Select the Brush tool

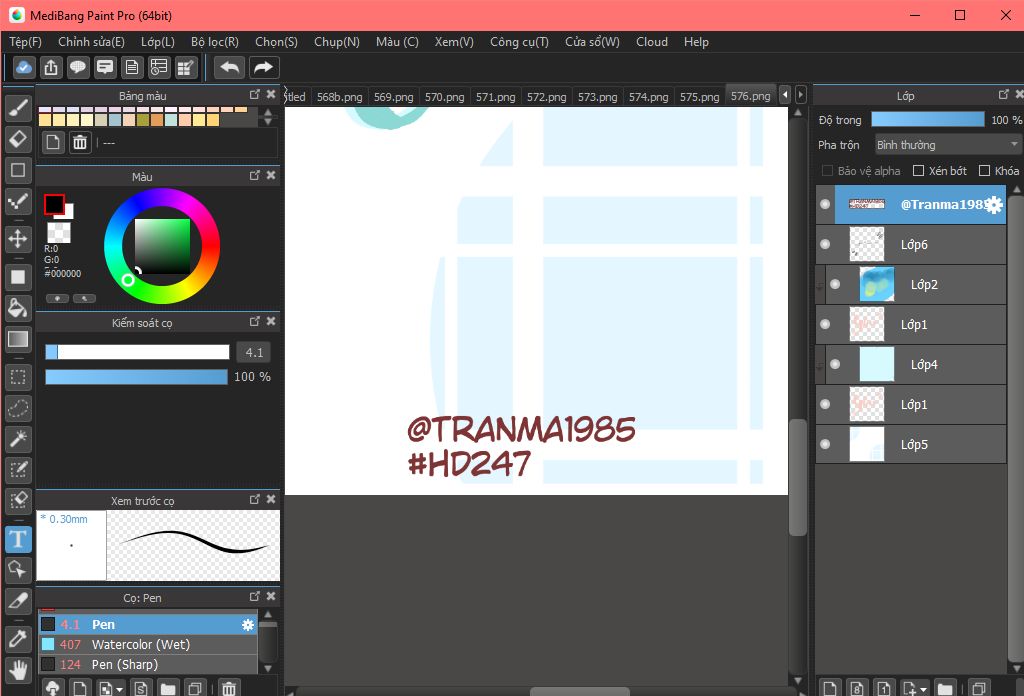(18, 108)
